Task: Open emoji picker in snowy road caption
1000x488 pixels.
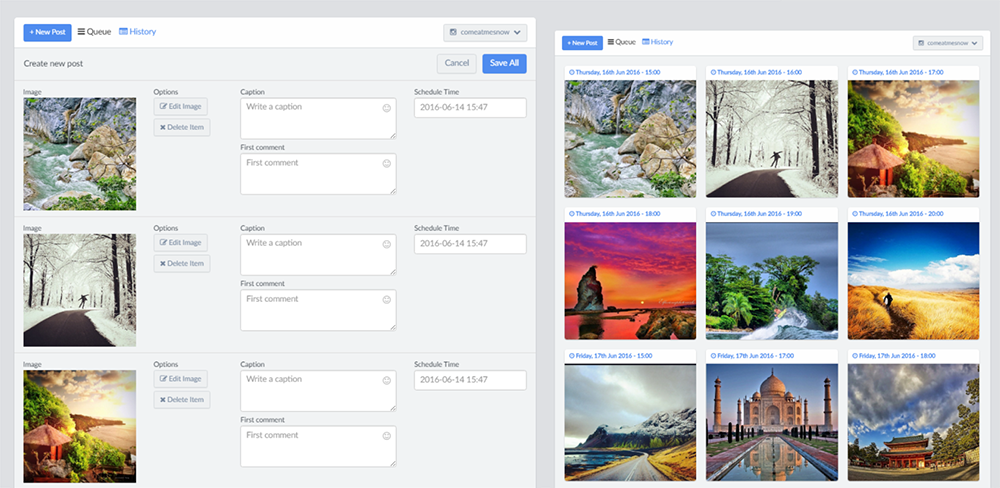Action: coord(386,244)
